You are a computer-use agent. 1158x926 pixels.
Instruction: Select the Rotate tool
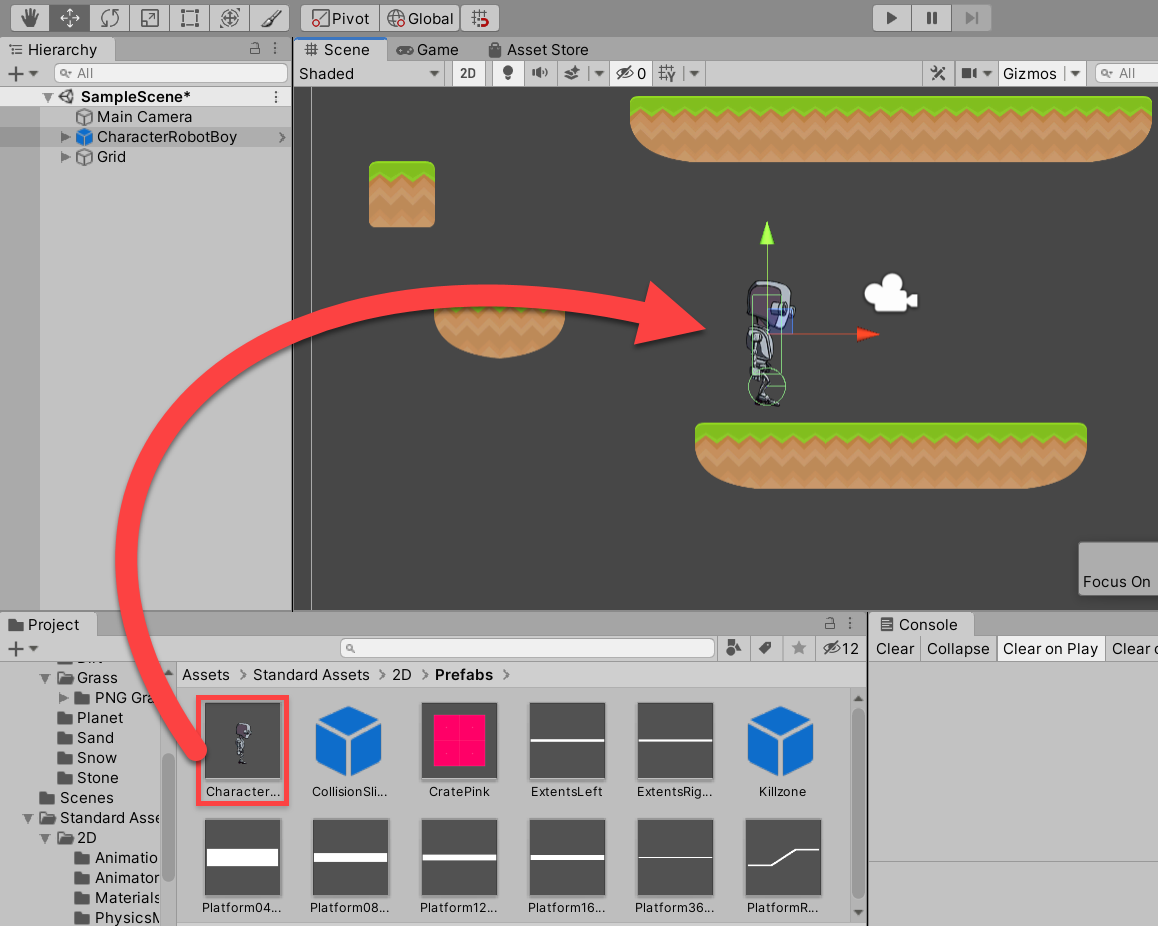point(109,18)
